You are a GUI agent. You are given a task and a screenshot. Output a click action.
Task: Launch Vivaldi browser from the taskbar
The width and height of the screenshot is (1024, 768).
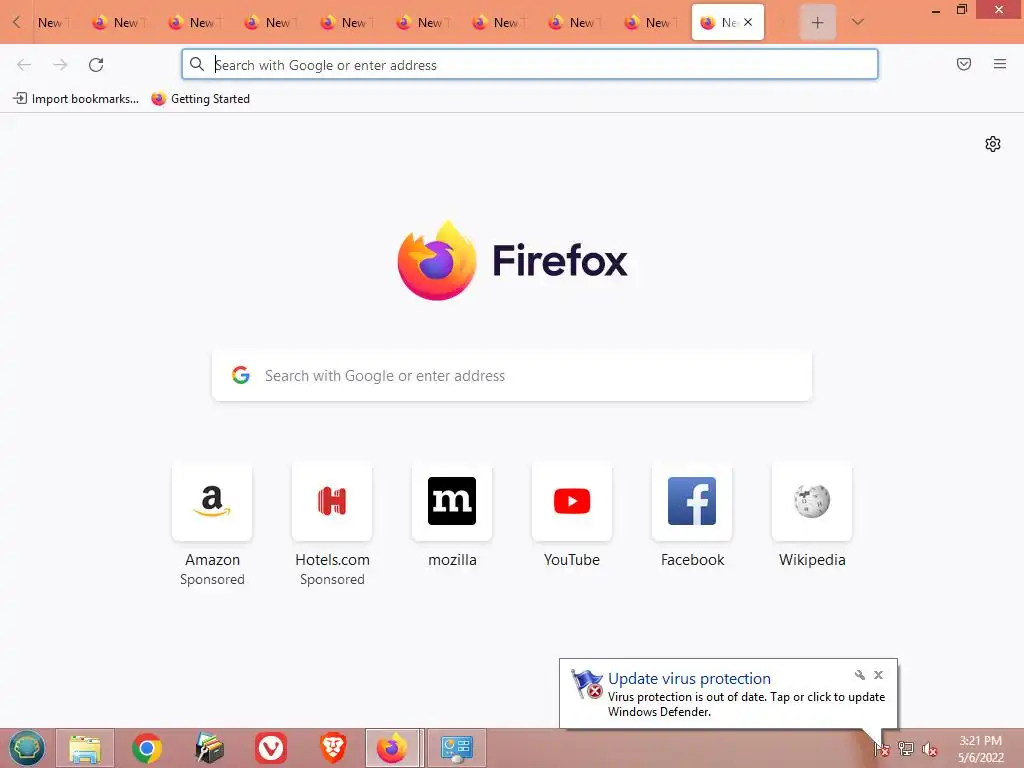271,748
